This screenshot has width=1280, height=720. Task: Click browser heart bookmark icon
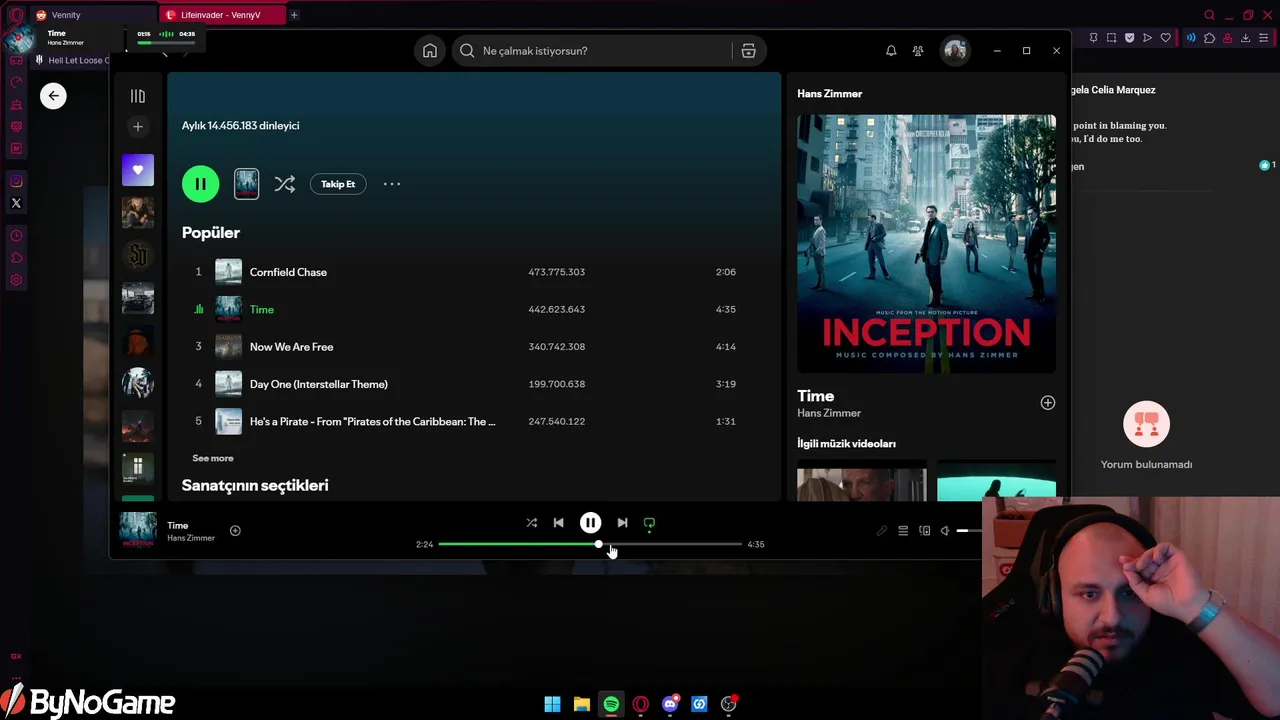(1165, 38)
